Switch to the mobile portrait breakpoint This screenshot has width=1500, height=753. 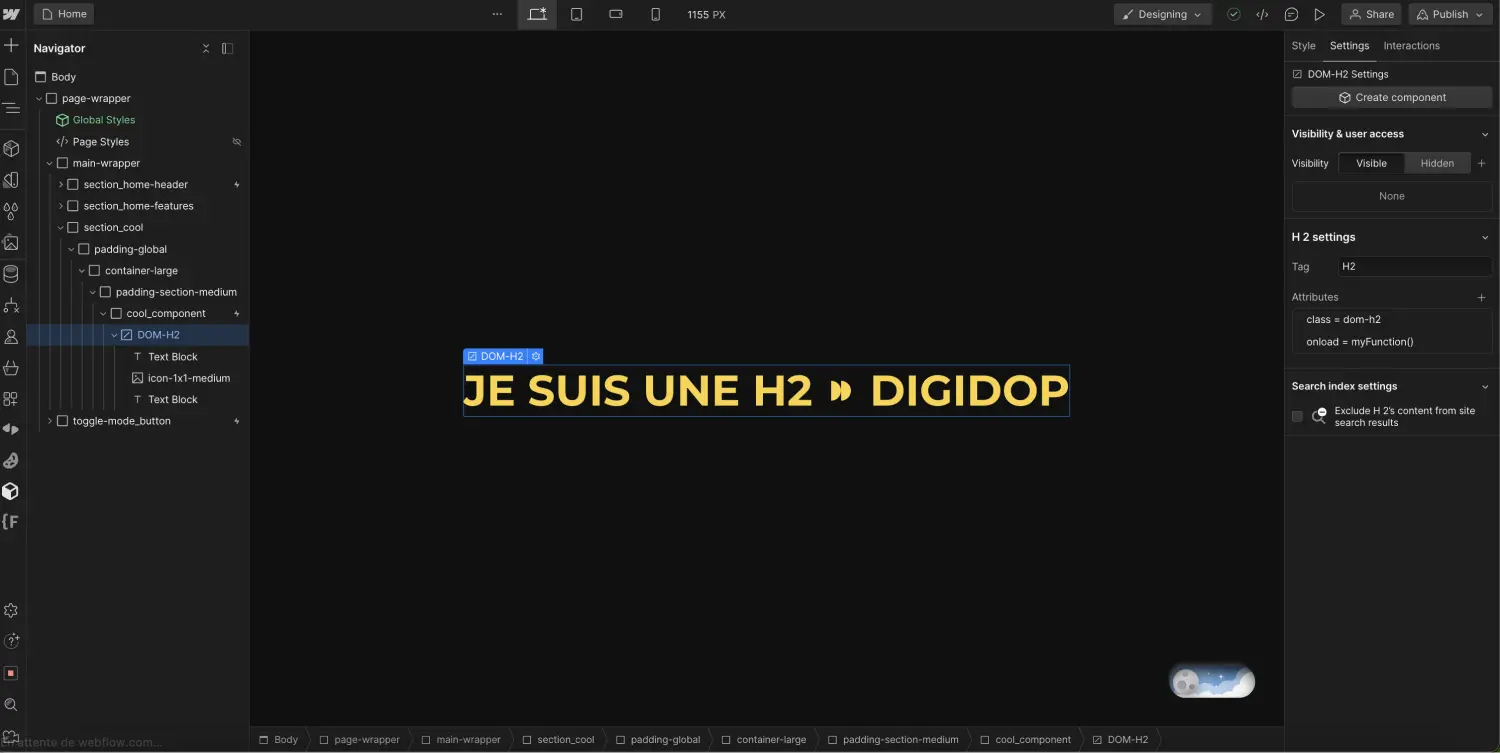point(655,14)
